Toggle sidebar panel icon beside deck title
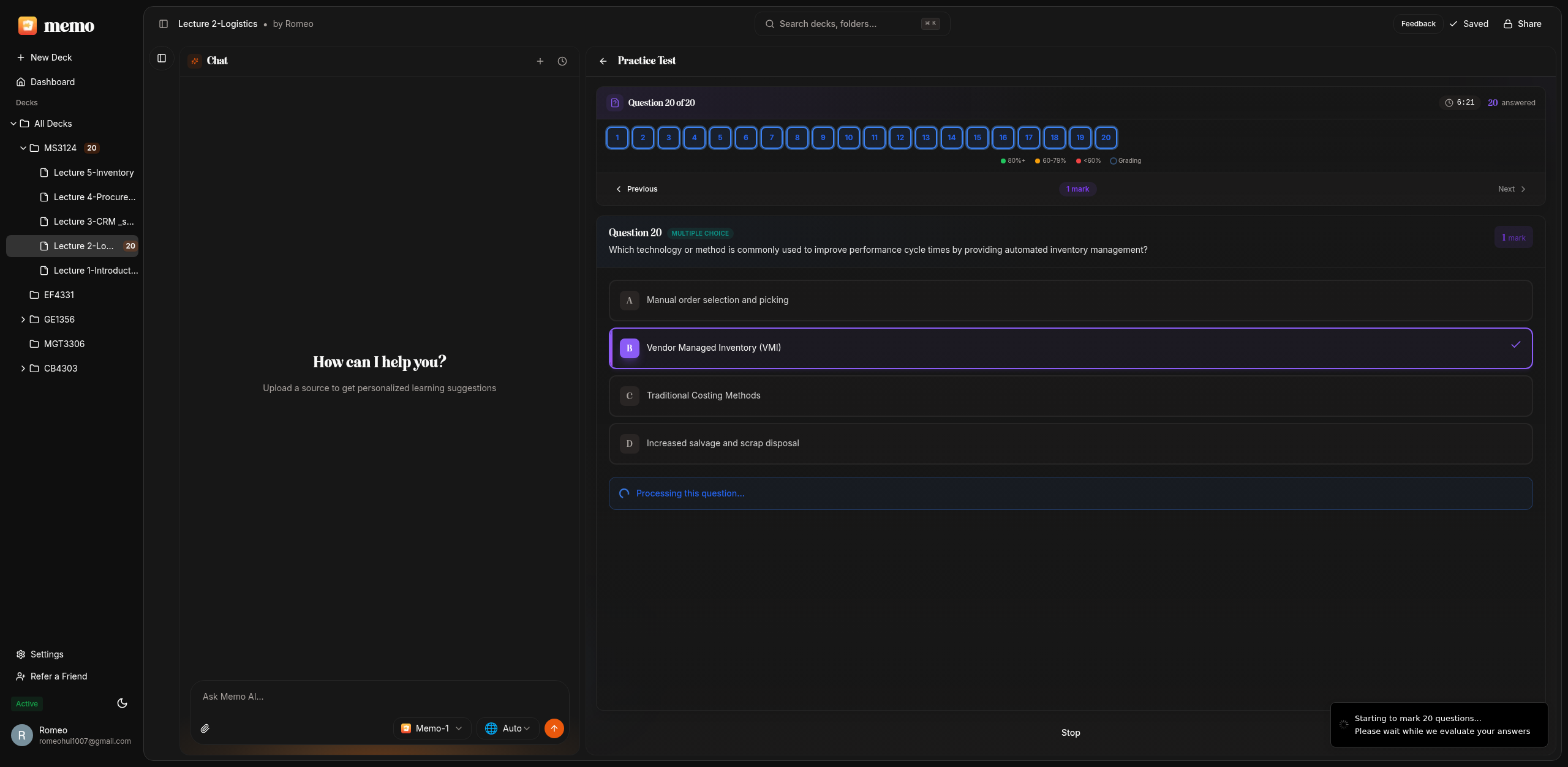The width and height of the screenshot is (1568, 767). [x=164, y=24]
